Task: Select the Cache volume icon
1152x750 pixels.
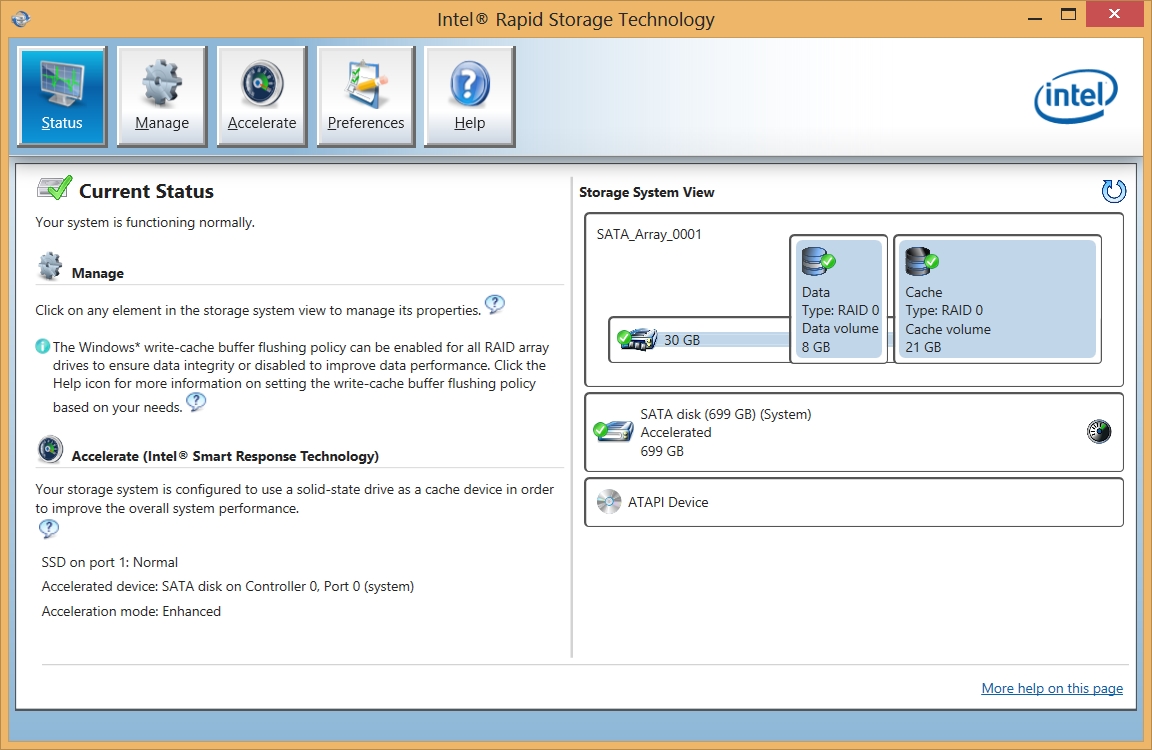Action: pyautogui.click(x=921, y=262)
